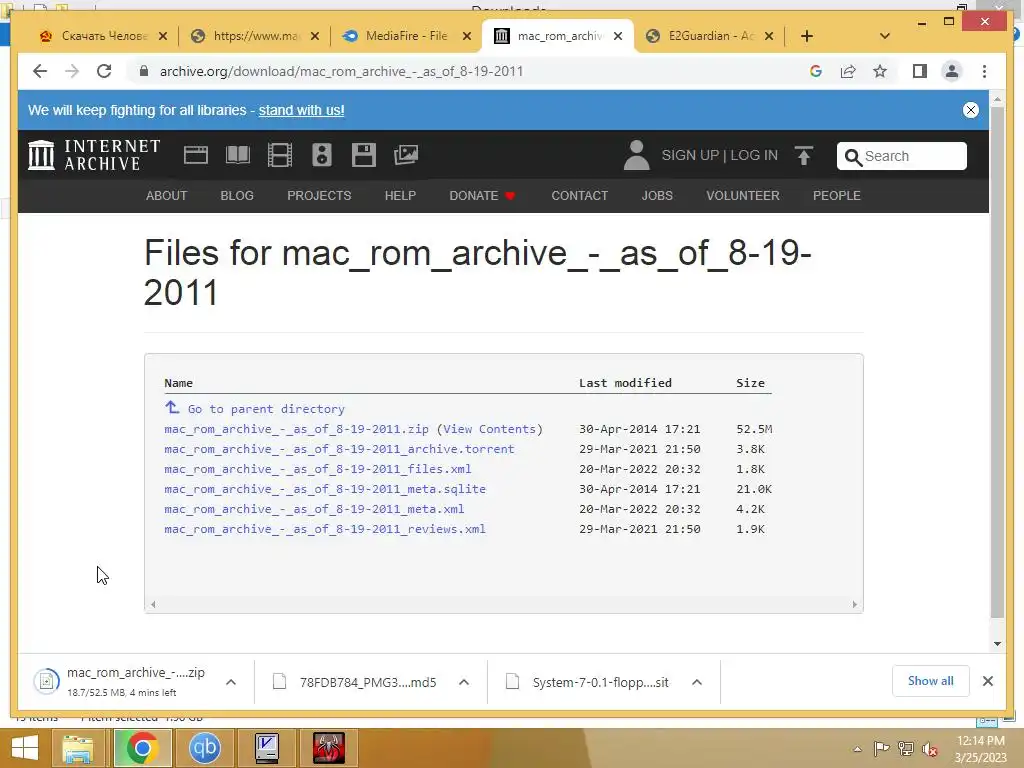Open qBittorrent from taskbar

tap(204, 748)
